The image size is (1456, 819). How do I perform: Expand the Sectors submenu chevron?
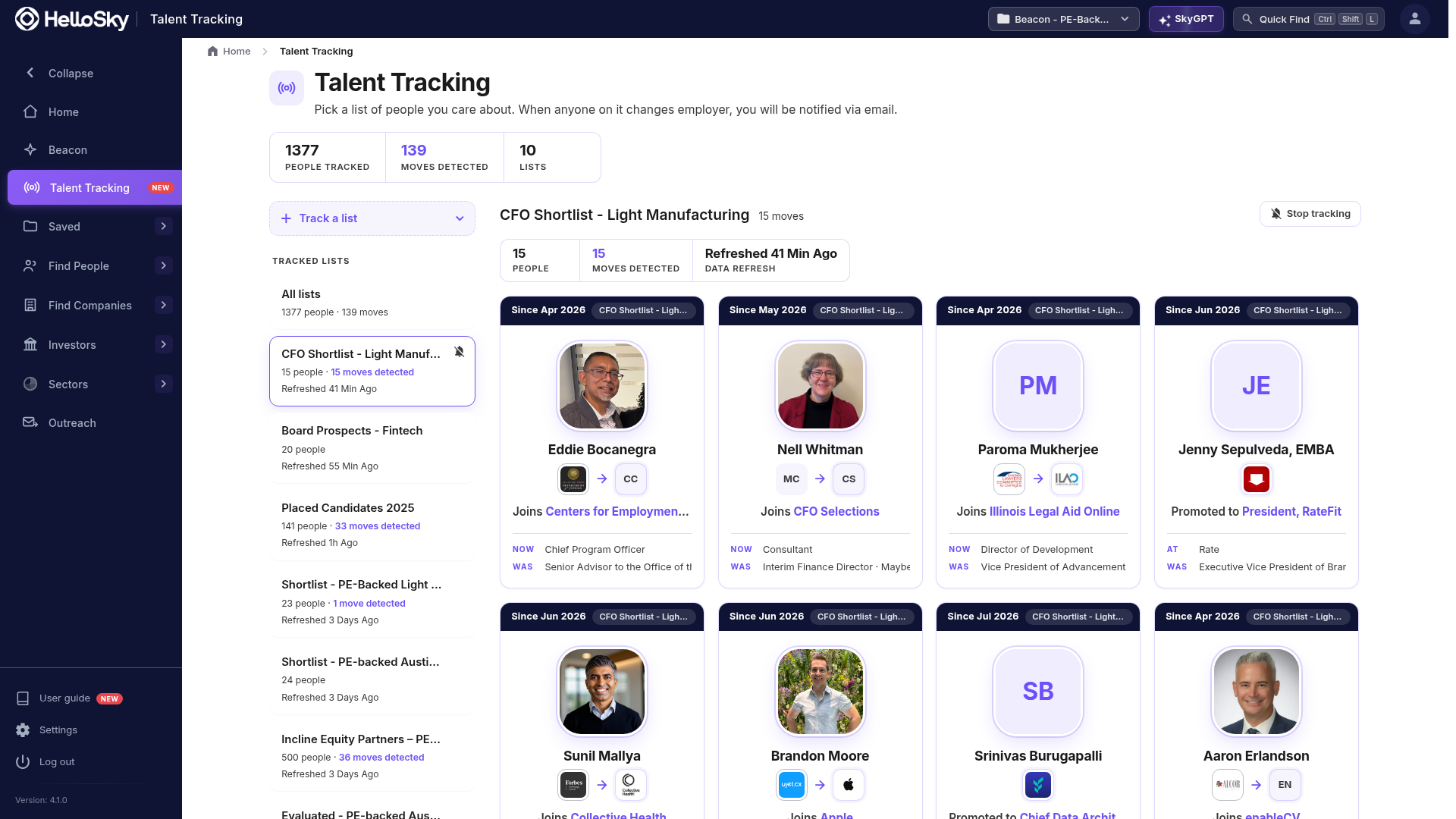tap(163, 384)
